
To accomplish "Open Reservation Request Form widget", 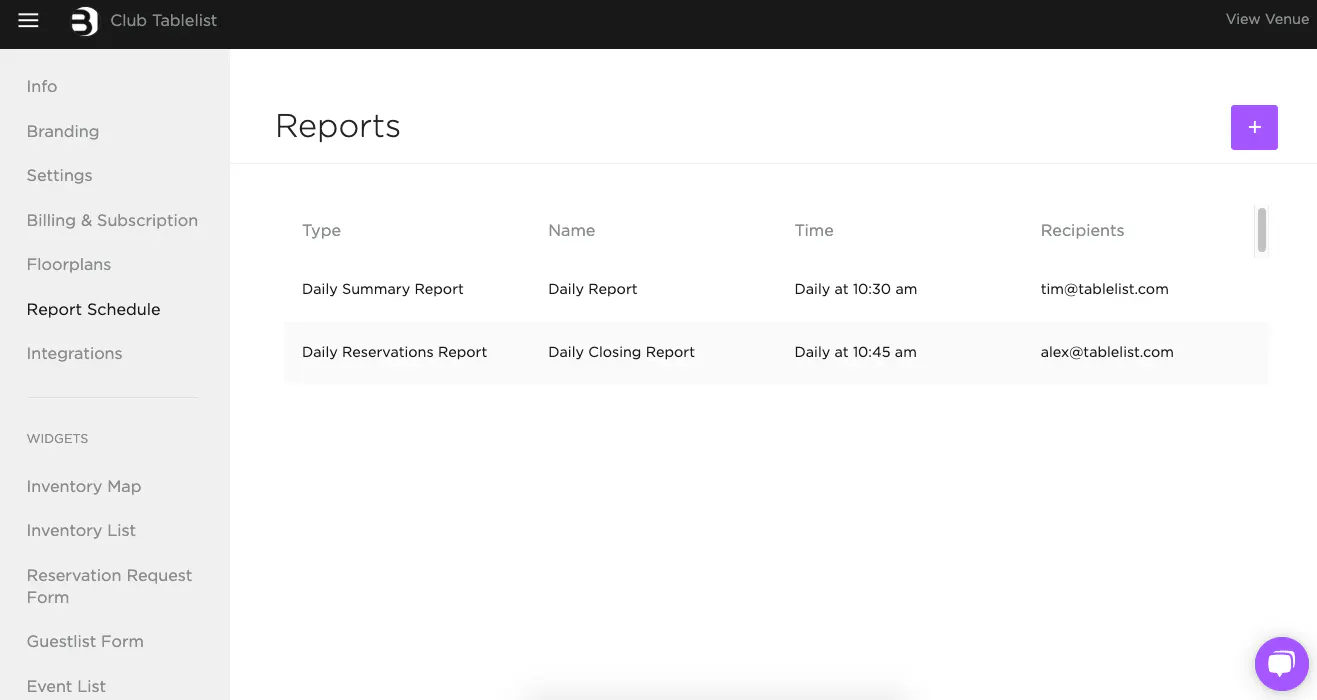I will 109,586.
